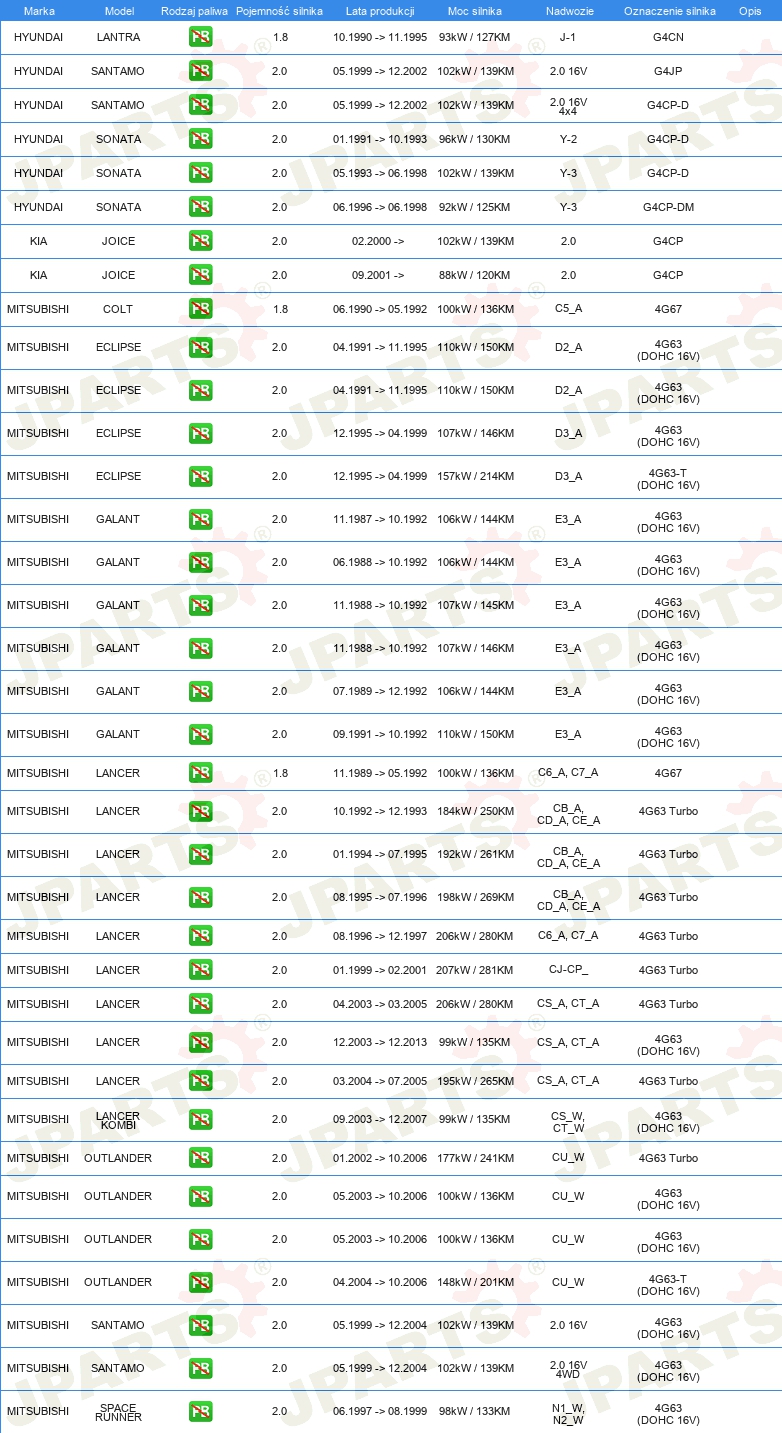Click the PB icon for Lancer 184kW / 250KM
This screenshot has height=1433, width=782.
tap(200, 812)
